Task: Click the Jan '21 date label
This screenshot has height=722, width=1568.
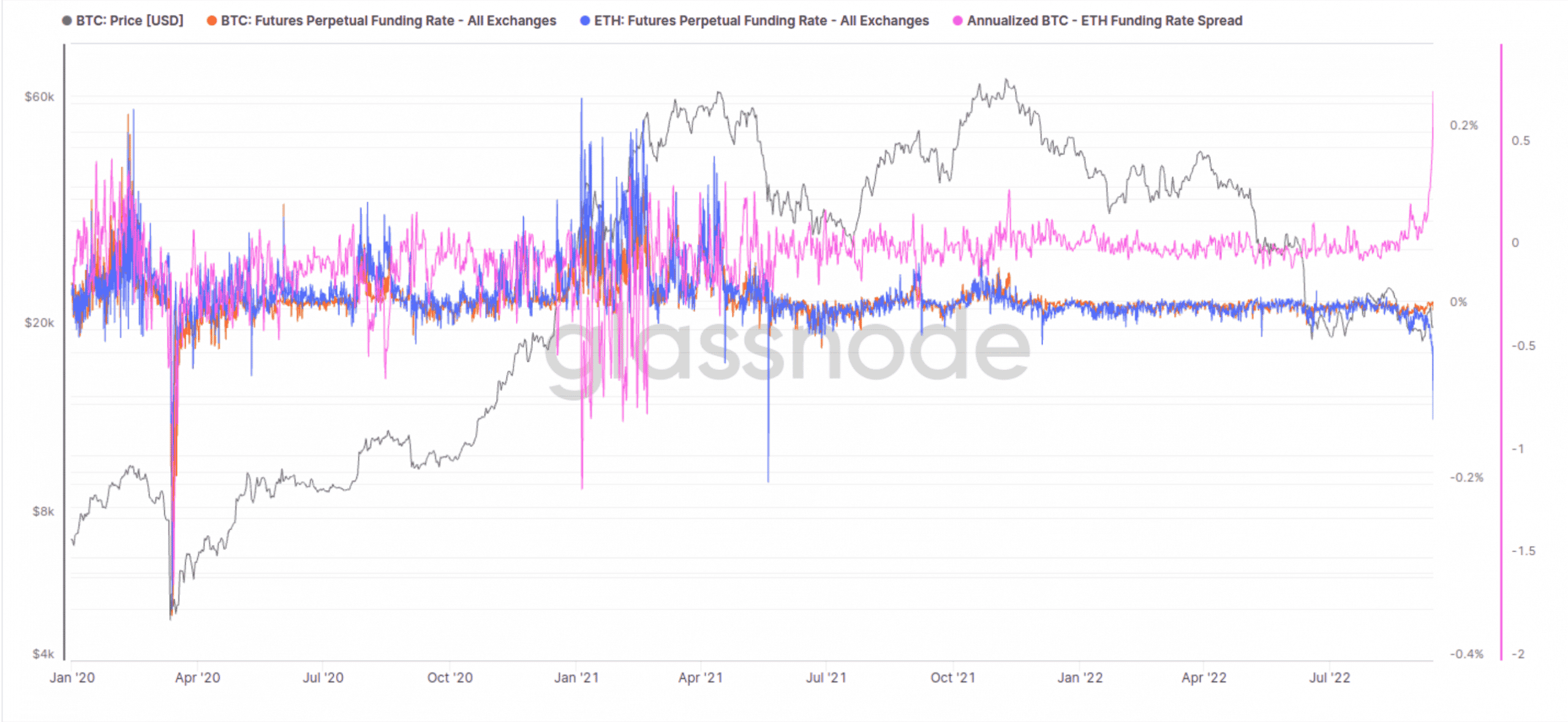Action: [576, 678]
